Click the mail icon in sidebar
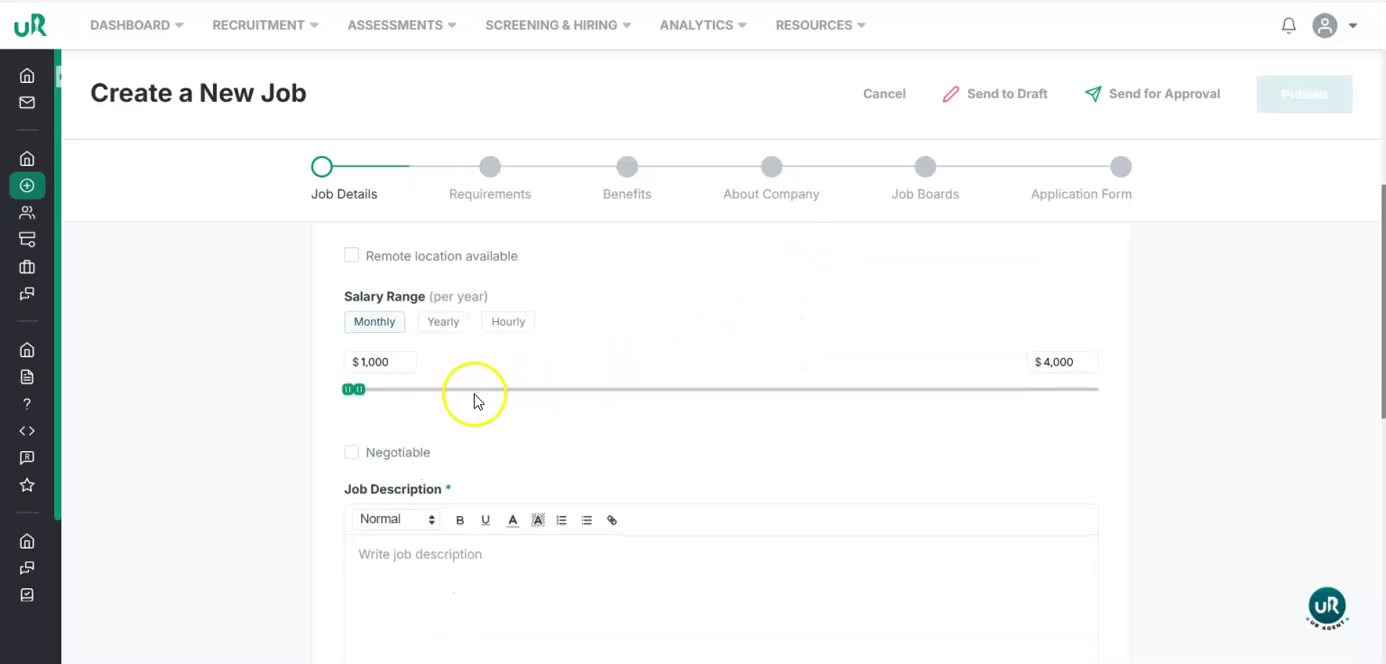This screenshot has width=1386, height=664. click(x=27, y=102)
